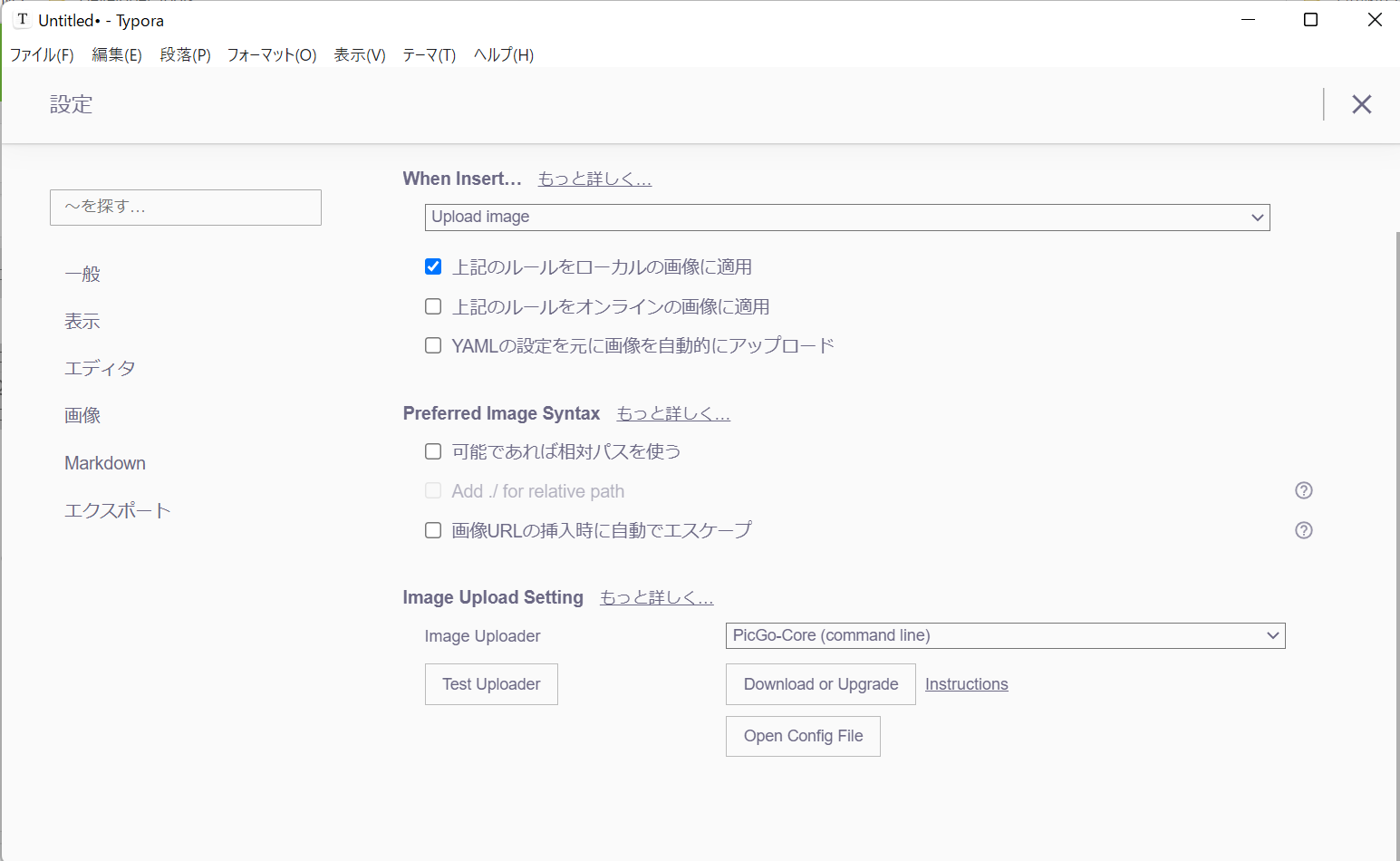Click the Image Uploader label
This screenshot has width=1400, height=861.
(482, 636)
